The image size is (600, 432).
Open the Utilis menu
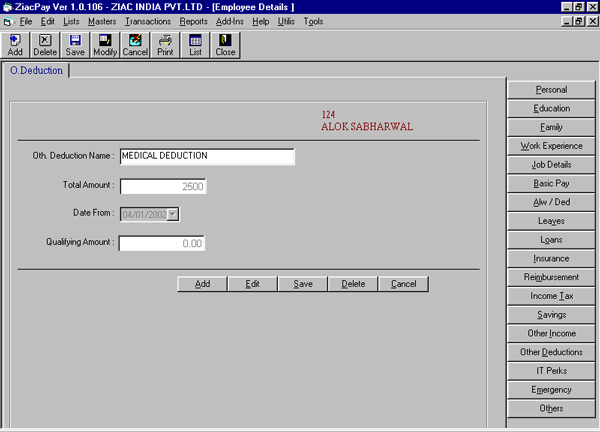tap(286, 21)
